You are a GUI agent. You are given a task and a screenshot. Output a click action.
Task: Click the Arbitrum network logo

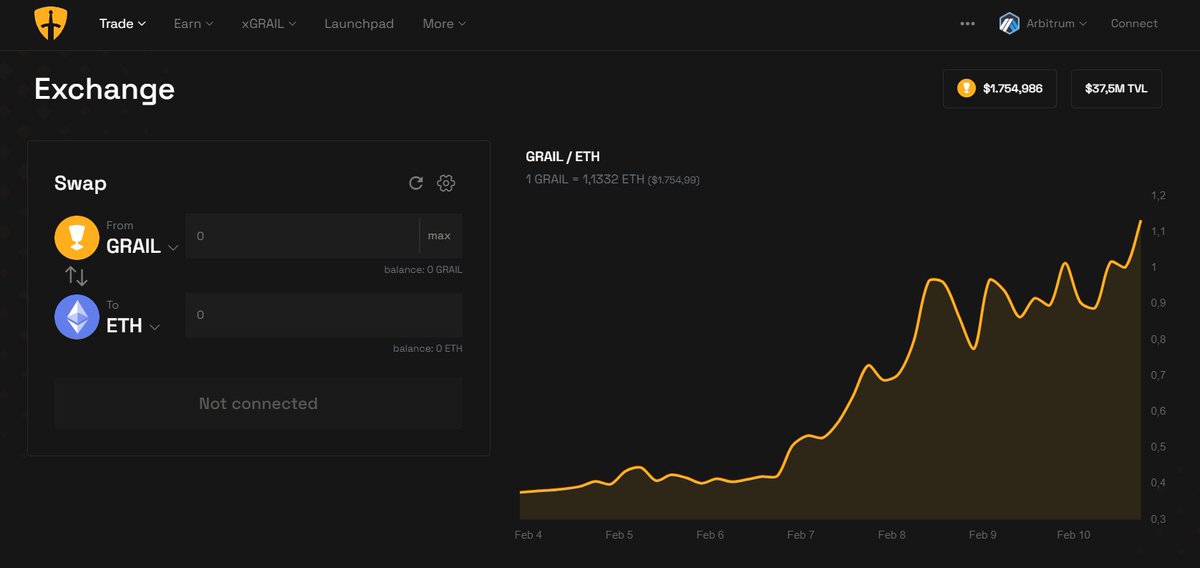tap(1009, 23)
